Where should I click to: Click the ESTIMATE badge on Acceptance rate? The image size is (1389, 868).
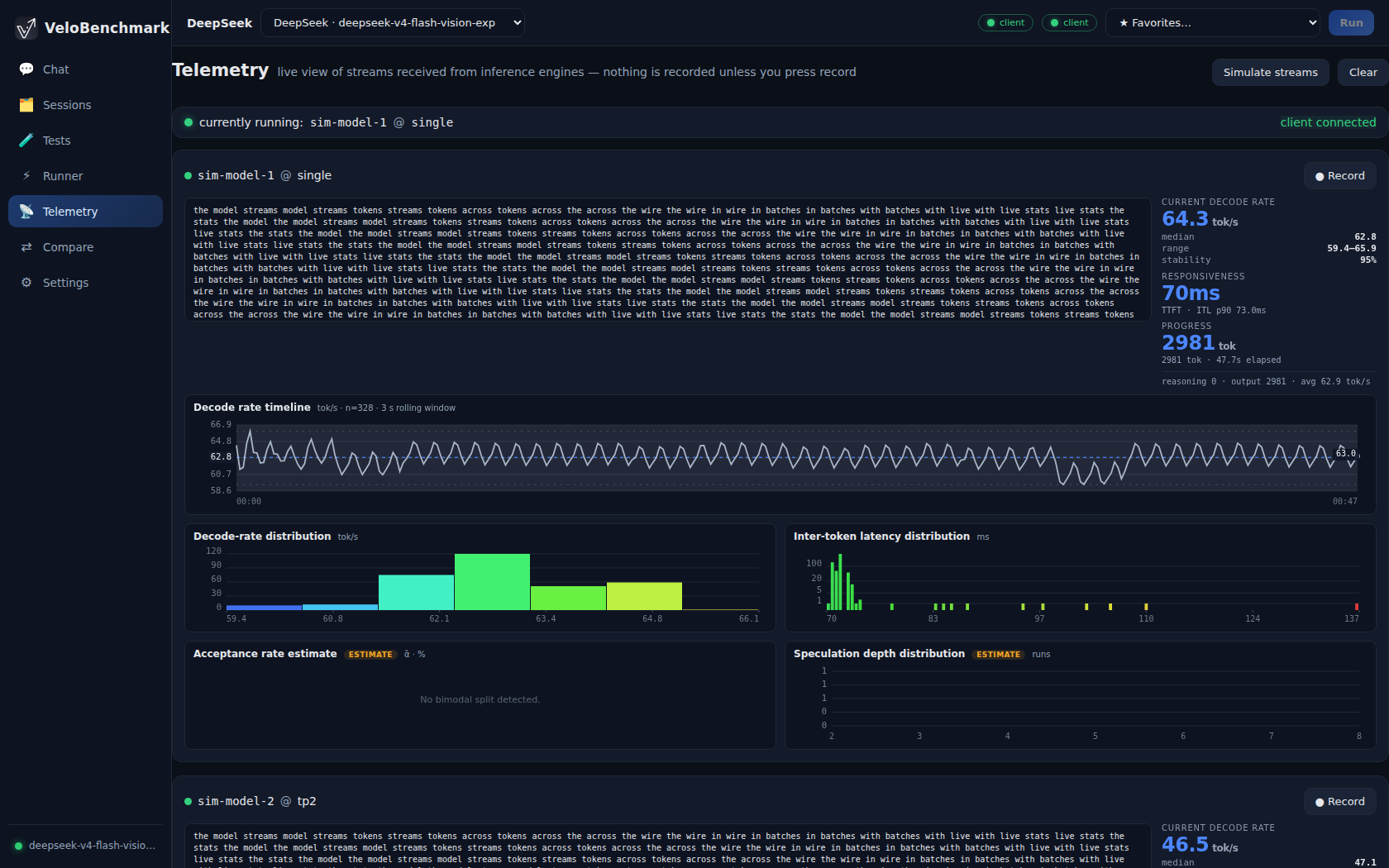370,655
